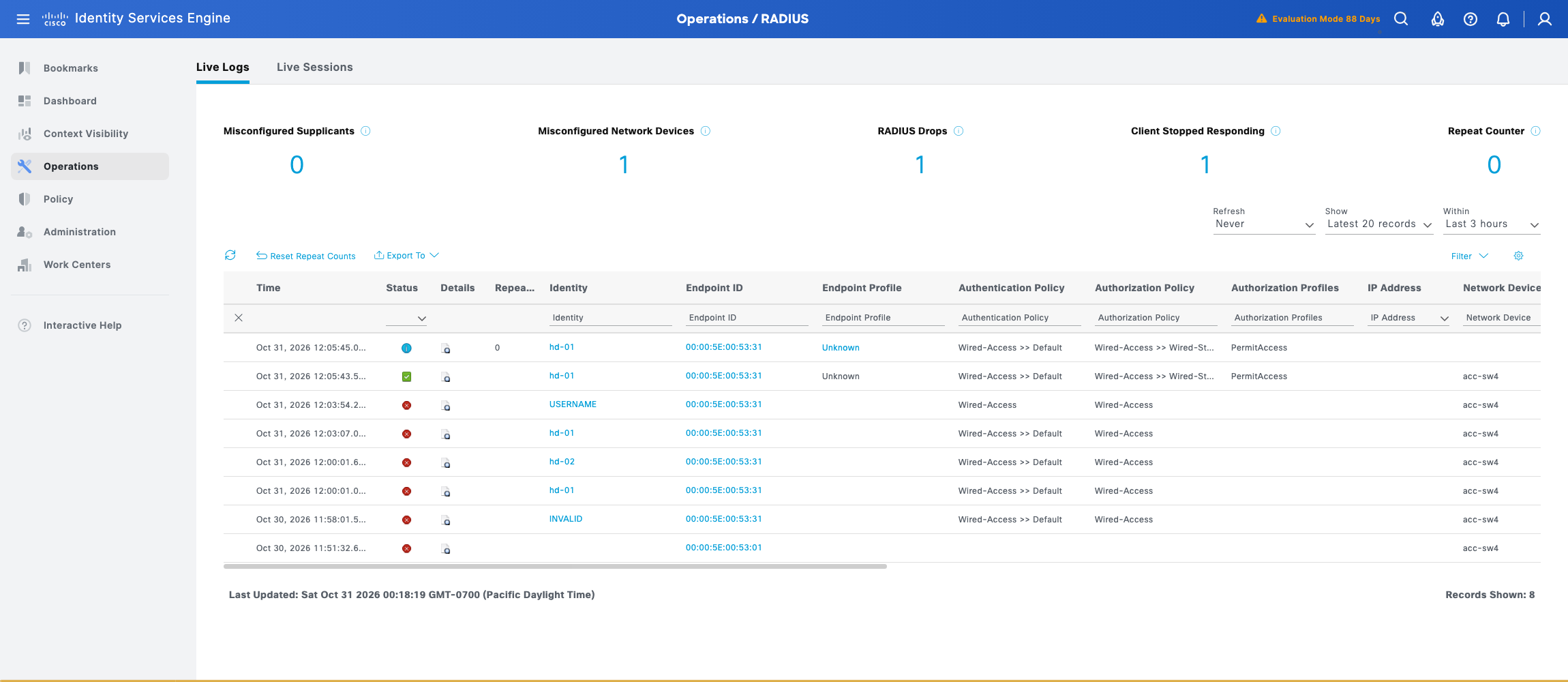Click the Identity filter input field
The width and height of the screenshot is (1568, 682).
[x=611, y=318]
